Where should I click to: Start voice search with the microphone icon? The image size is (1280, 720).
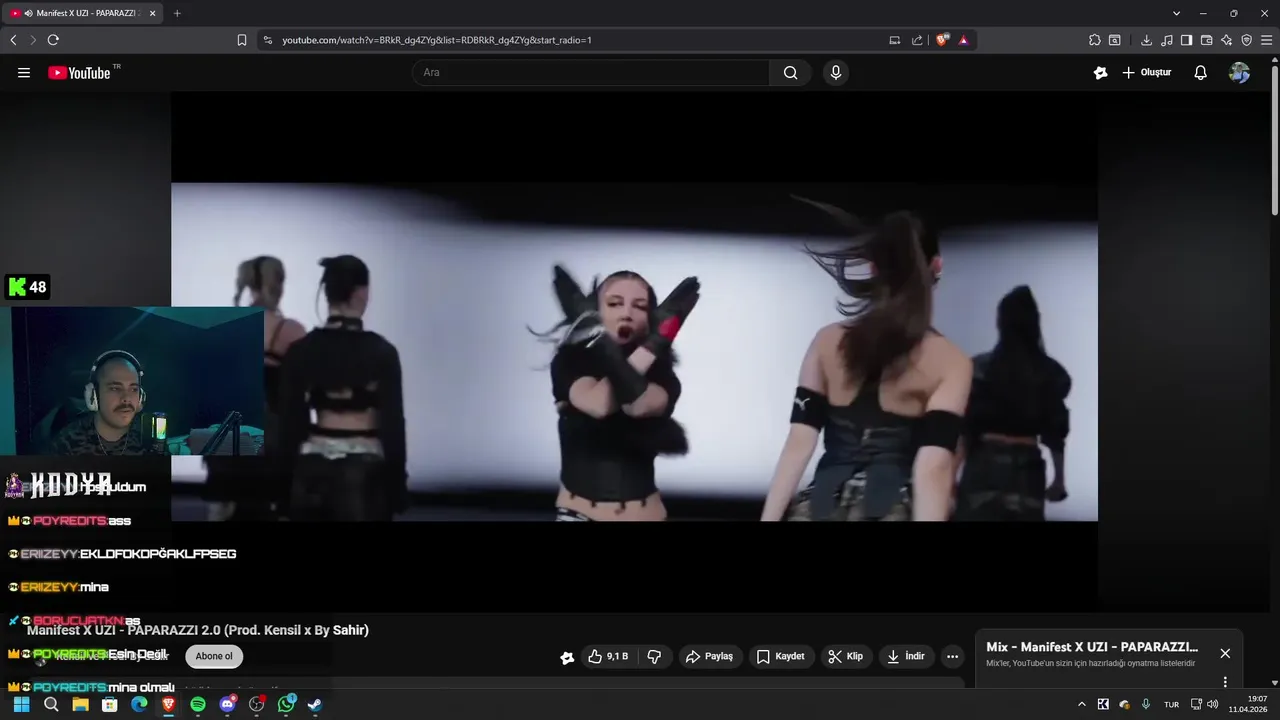(836, 73)
